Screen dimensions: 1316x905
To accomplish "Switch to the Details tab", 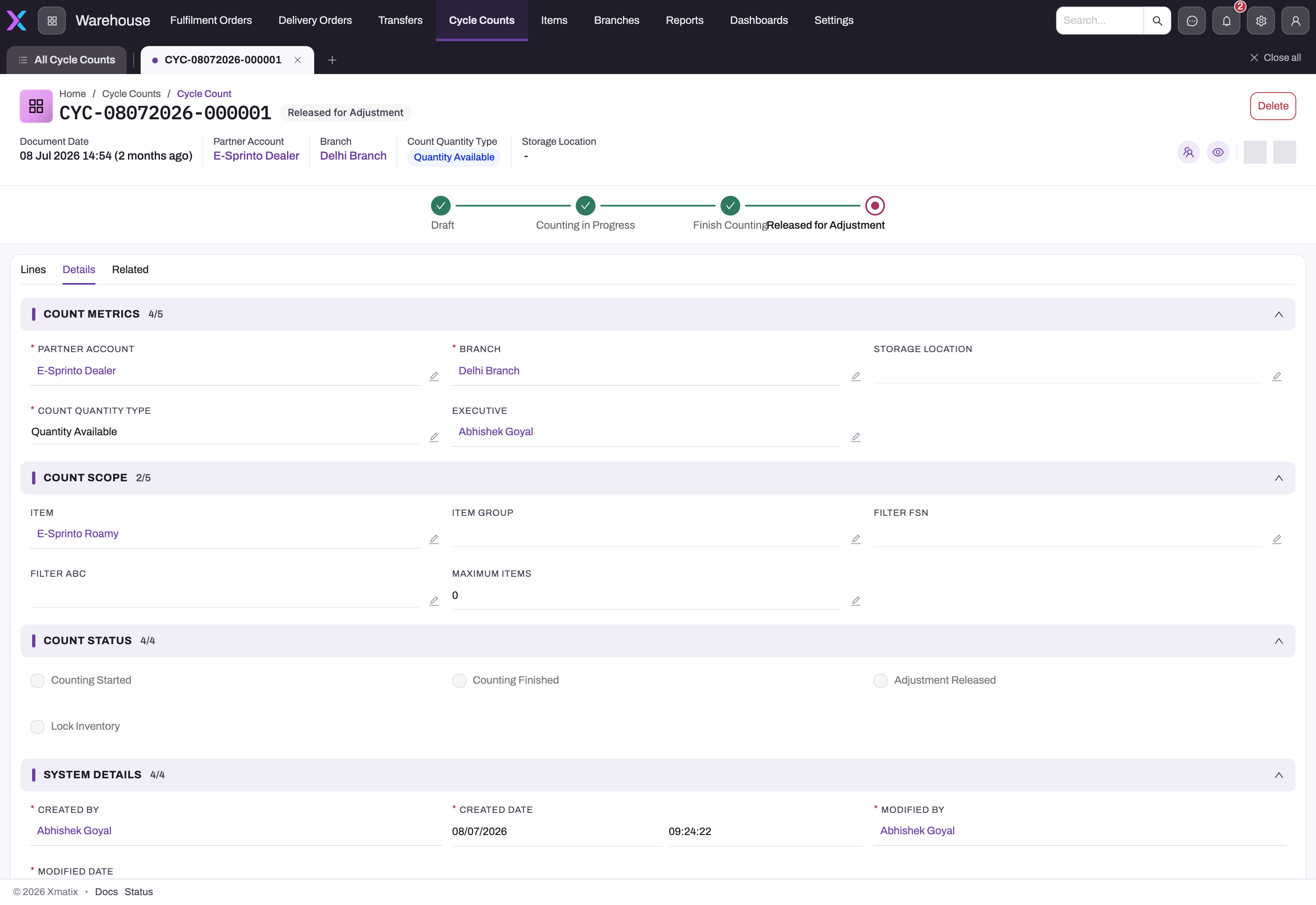I will pos(79,270).
